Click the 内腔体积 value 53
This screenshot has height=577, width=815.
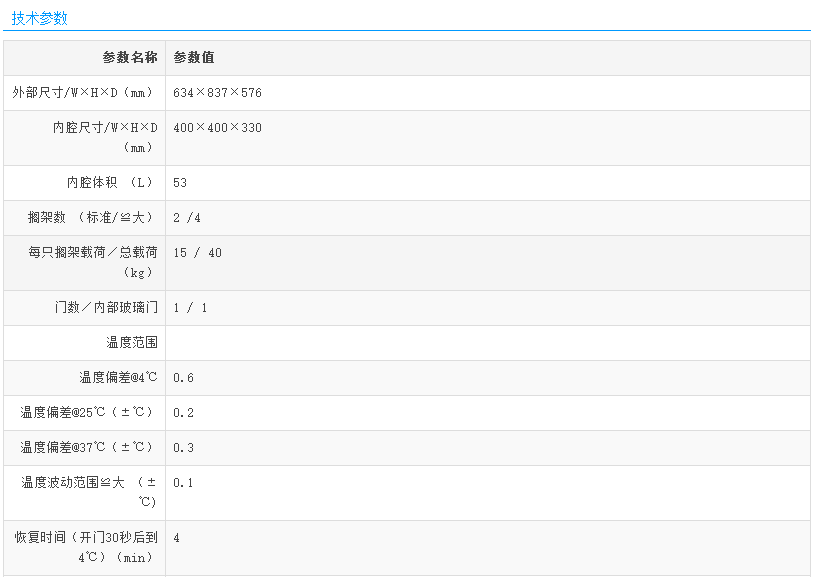[x=180, y=183]
